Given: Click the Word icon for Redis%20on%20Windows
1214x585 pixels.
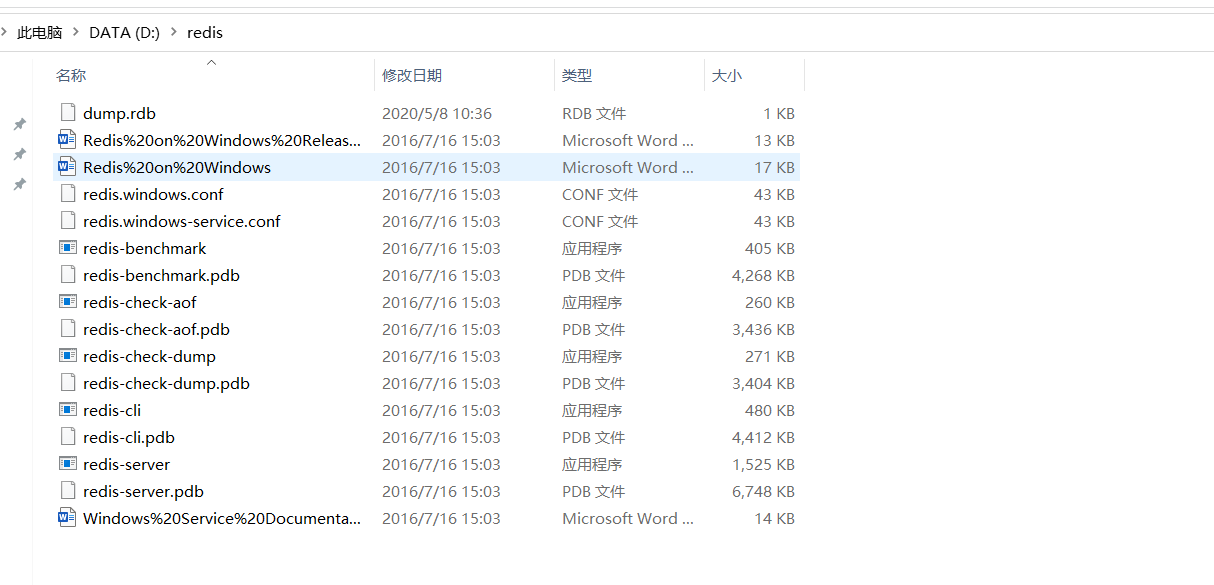Looking at the screenshot, I should coord(68,167).
